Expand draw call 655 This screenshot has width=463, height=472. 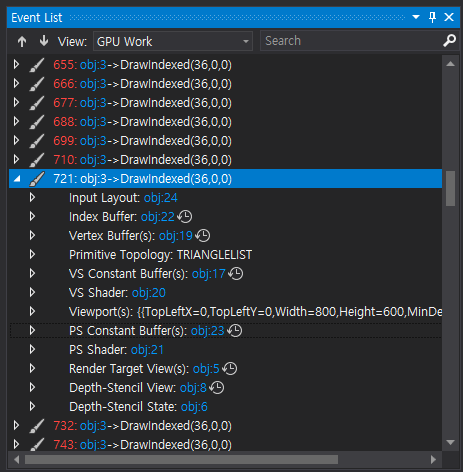16,64
